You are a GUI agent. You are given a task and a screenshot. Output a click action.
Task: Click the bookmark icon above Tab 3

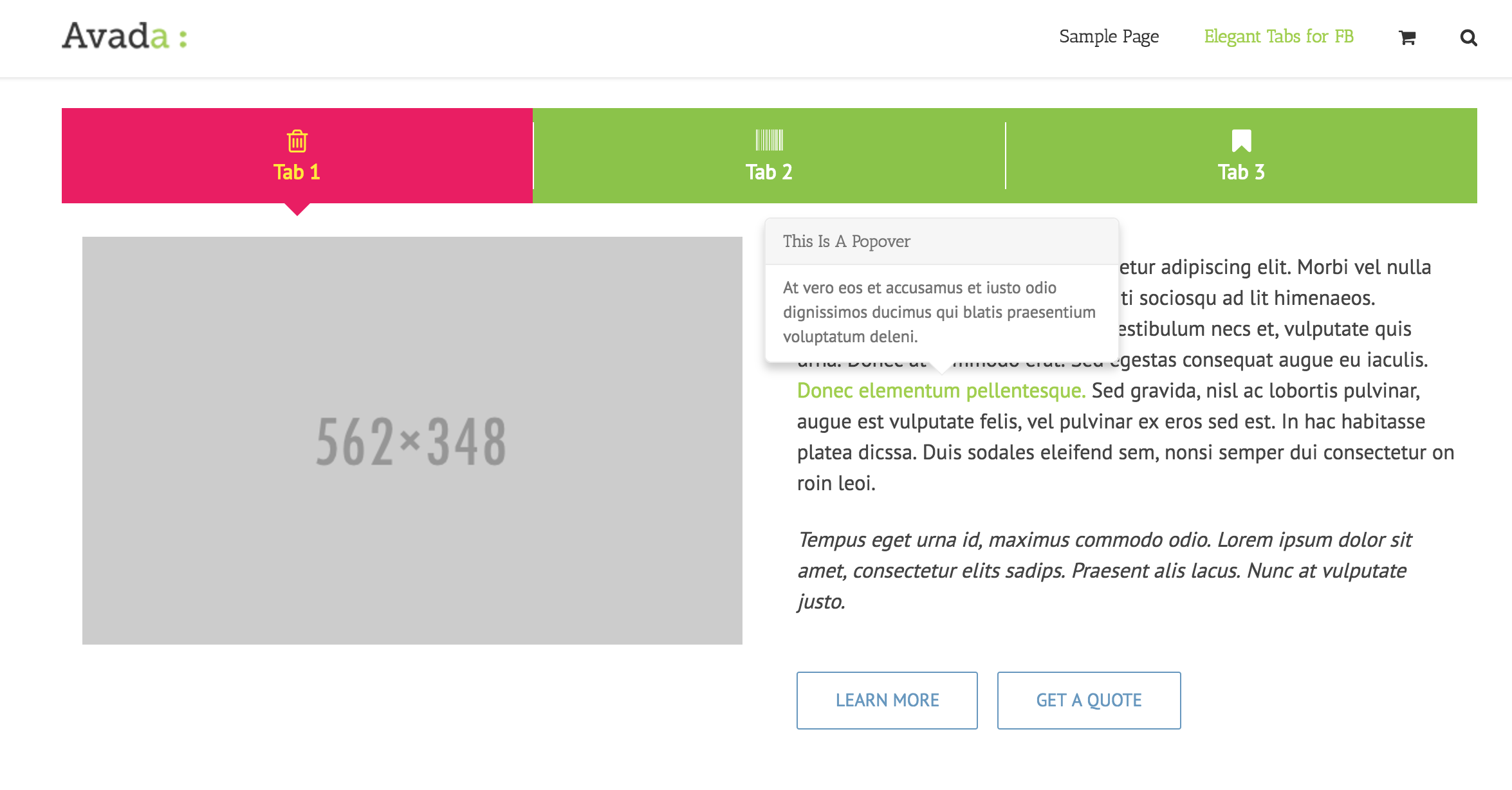(1241, 141)
